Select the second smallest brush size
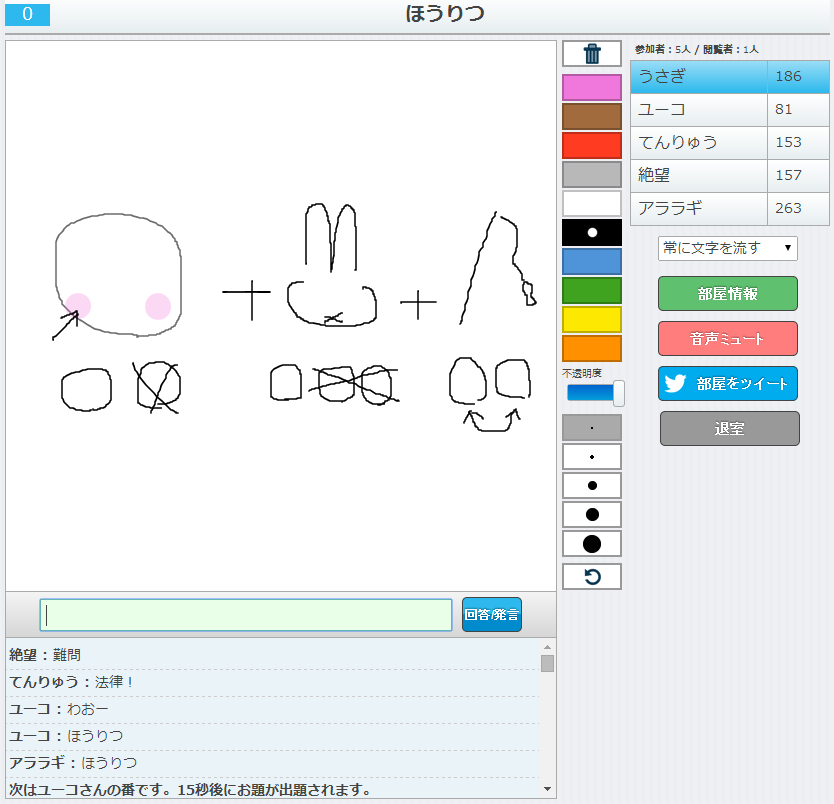 [591, 457]
